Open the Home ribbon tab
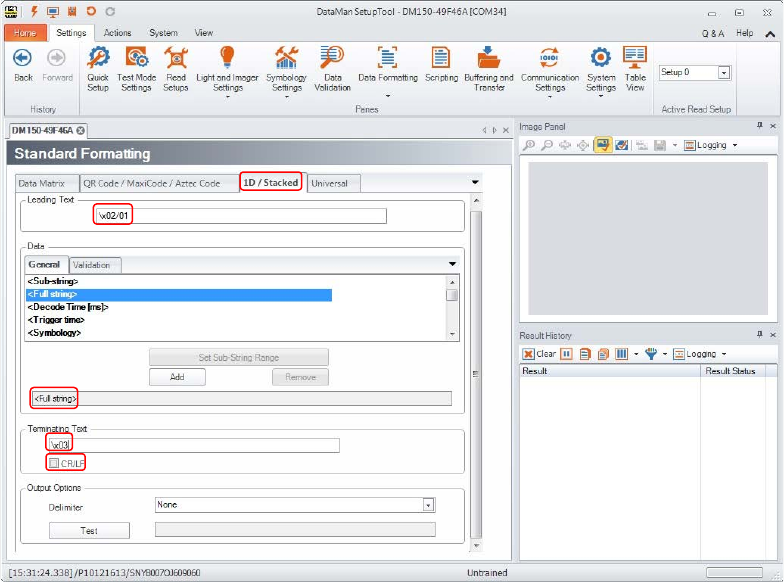Viewport: 784px width, 582px height. point(25,33)
